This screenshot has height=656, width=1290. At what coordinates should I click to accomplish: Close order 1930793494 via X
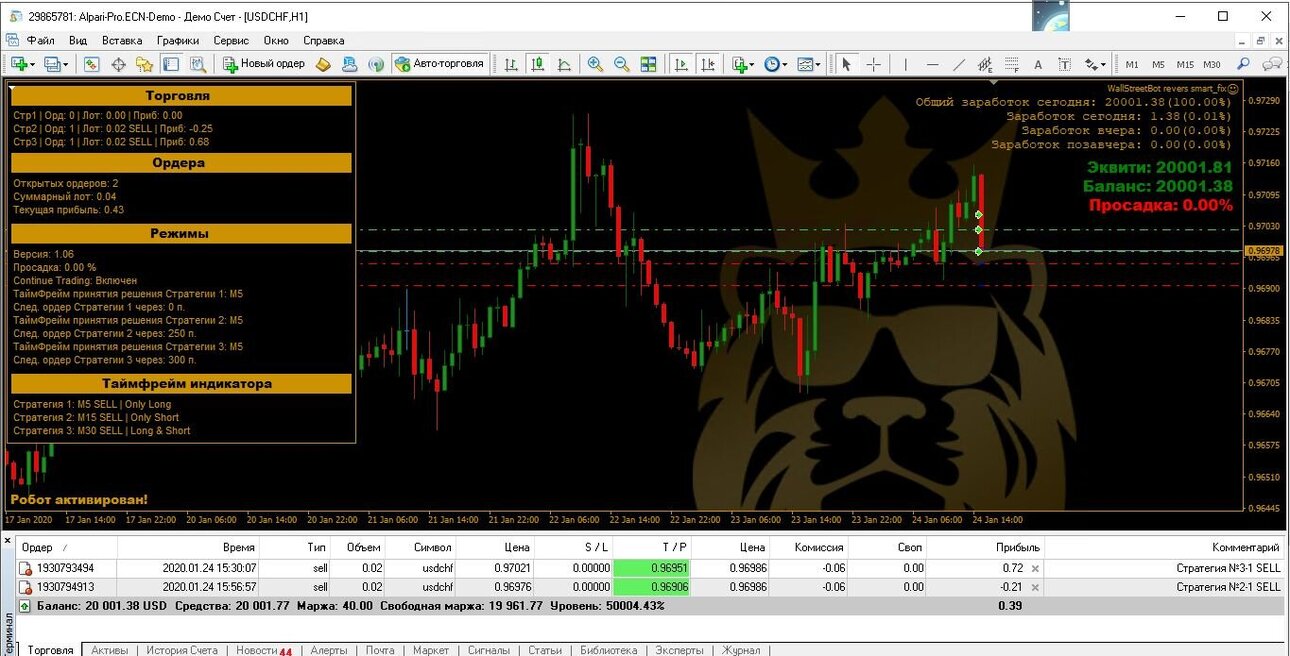click(1035, 568)
